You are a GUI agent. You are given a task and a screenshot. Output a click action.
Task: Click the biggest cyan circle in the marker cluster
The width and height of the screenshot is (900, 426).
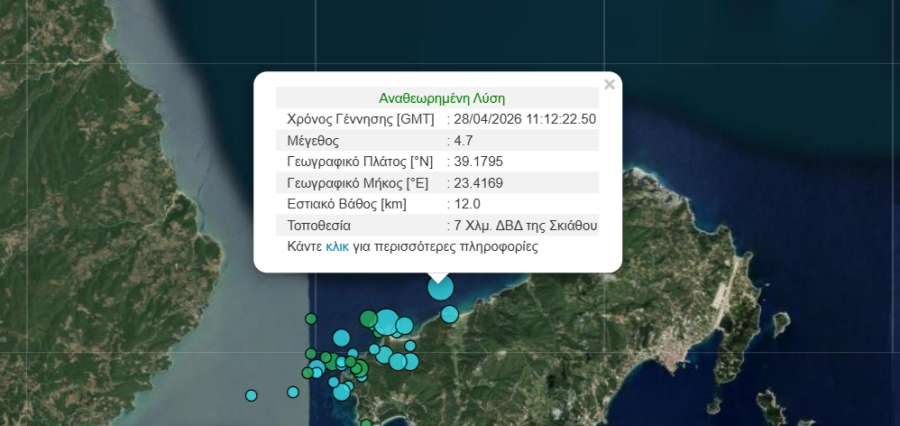pyautogui.click(x=386, y=322)
